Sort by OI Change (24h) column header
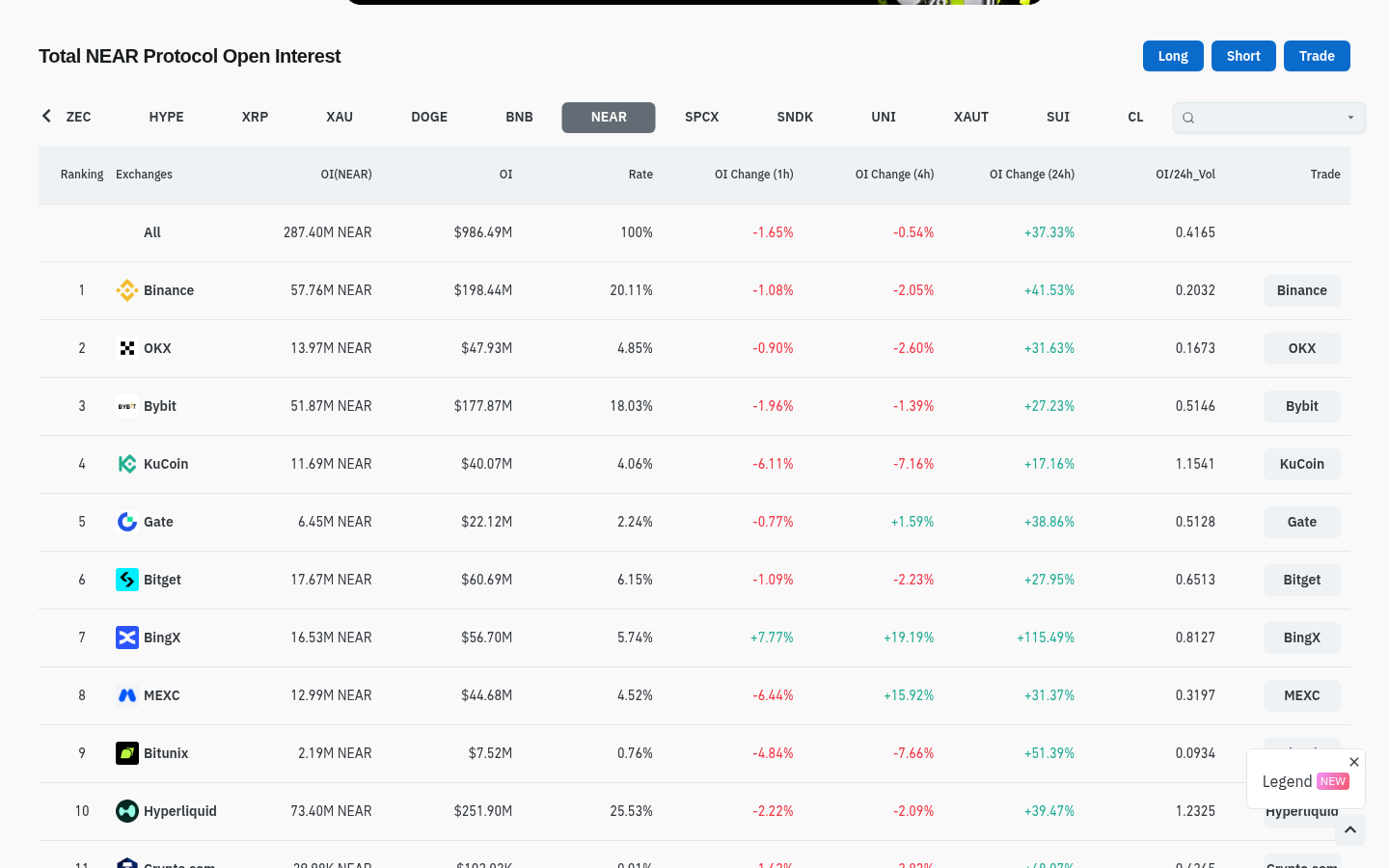 tap(1032, 175)
